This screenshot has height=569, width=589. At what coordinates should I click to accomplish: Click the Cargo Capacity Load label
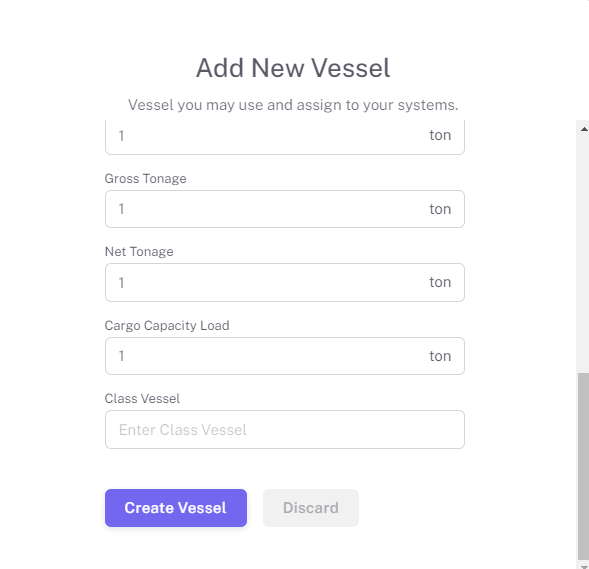click(x=167, y=325)
